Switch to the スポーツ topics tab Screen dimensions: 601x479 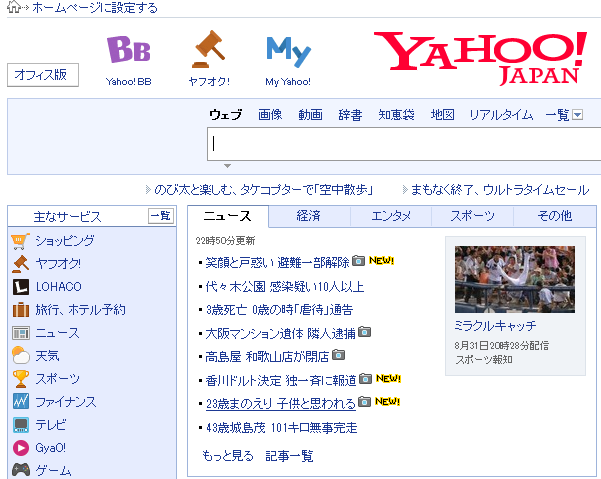472,216
